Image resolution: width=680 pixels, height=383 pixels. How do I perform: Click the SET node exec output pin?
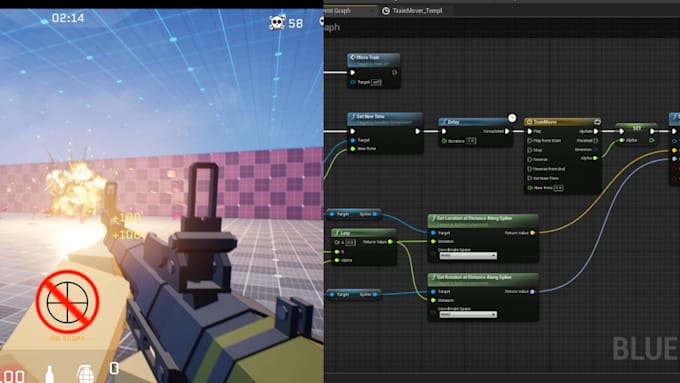point(652,131)
